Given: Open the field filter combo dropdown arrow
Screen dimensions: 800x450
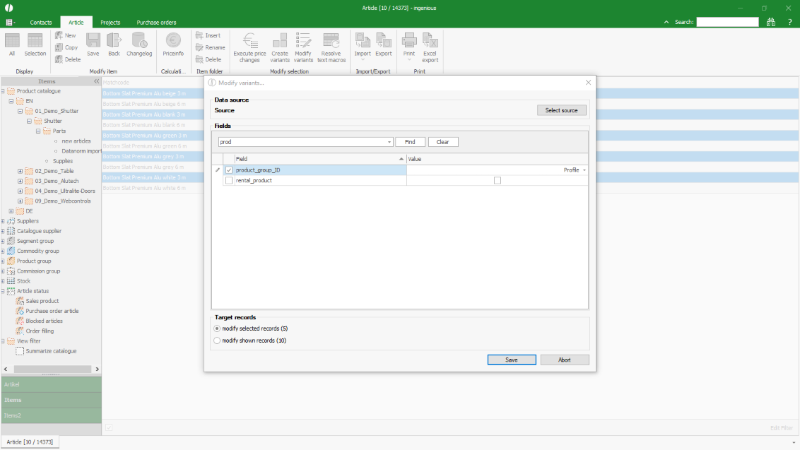Looking at the screenshot, I should [x=389, y=142].
